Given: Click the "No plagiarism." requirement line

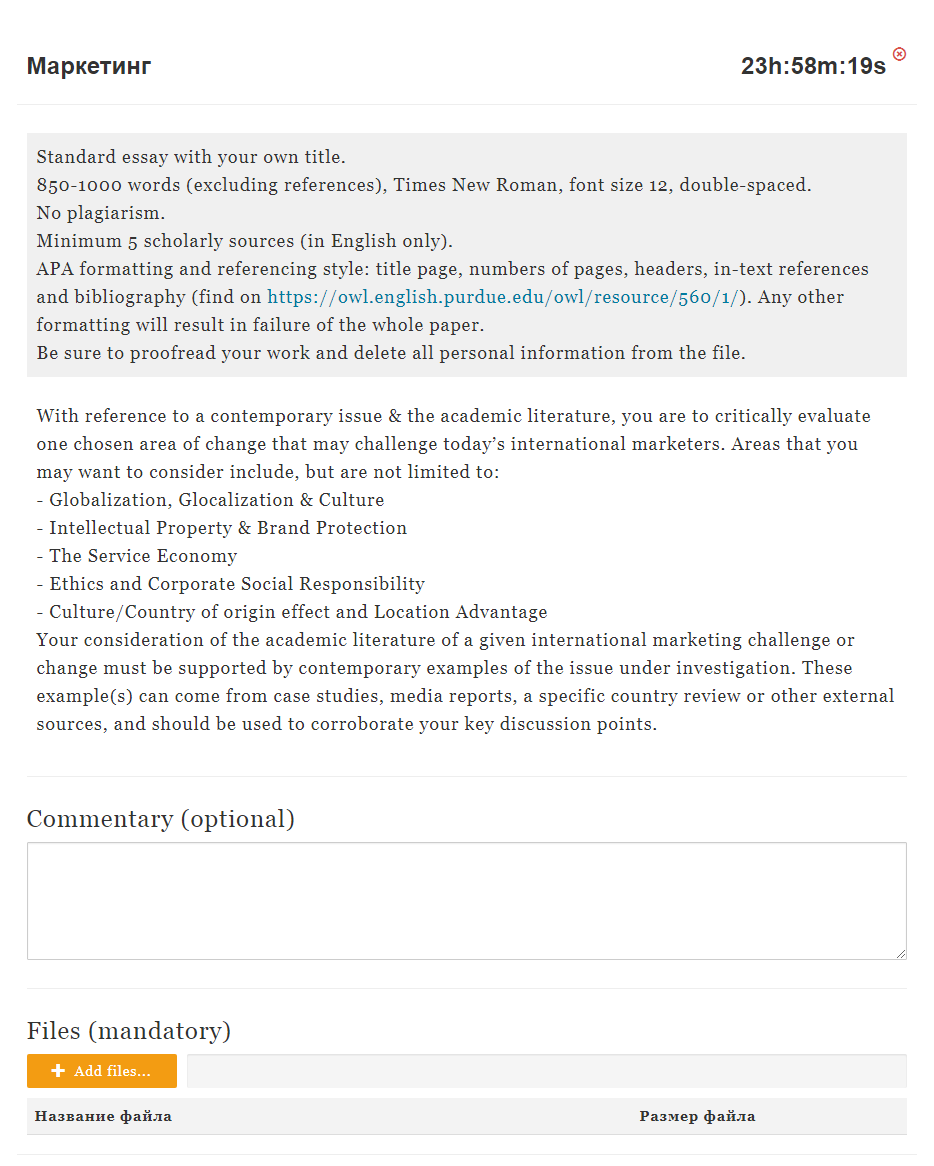Looking at the screenshot, I should click(x=101, y=213).
